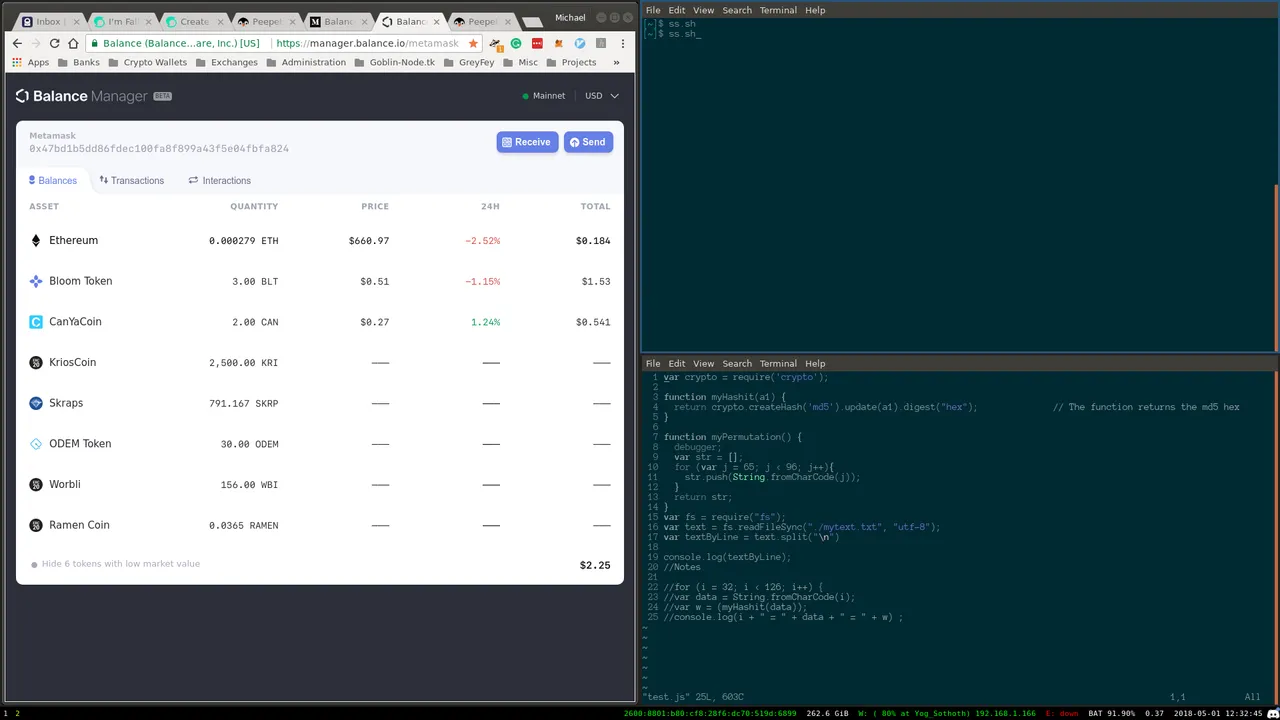The image size is (1280, 720).
Task: Toggle Hide 6 tokens with low market value
Action: point(115,564)
